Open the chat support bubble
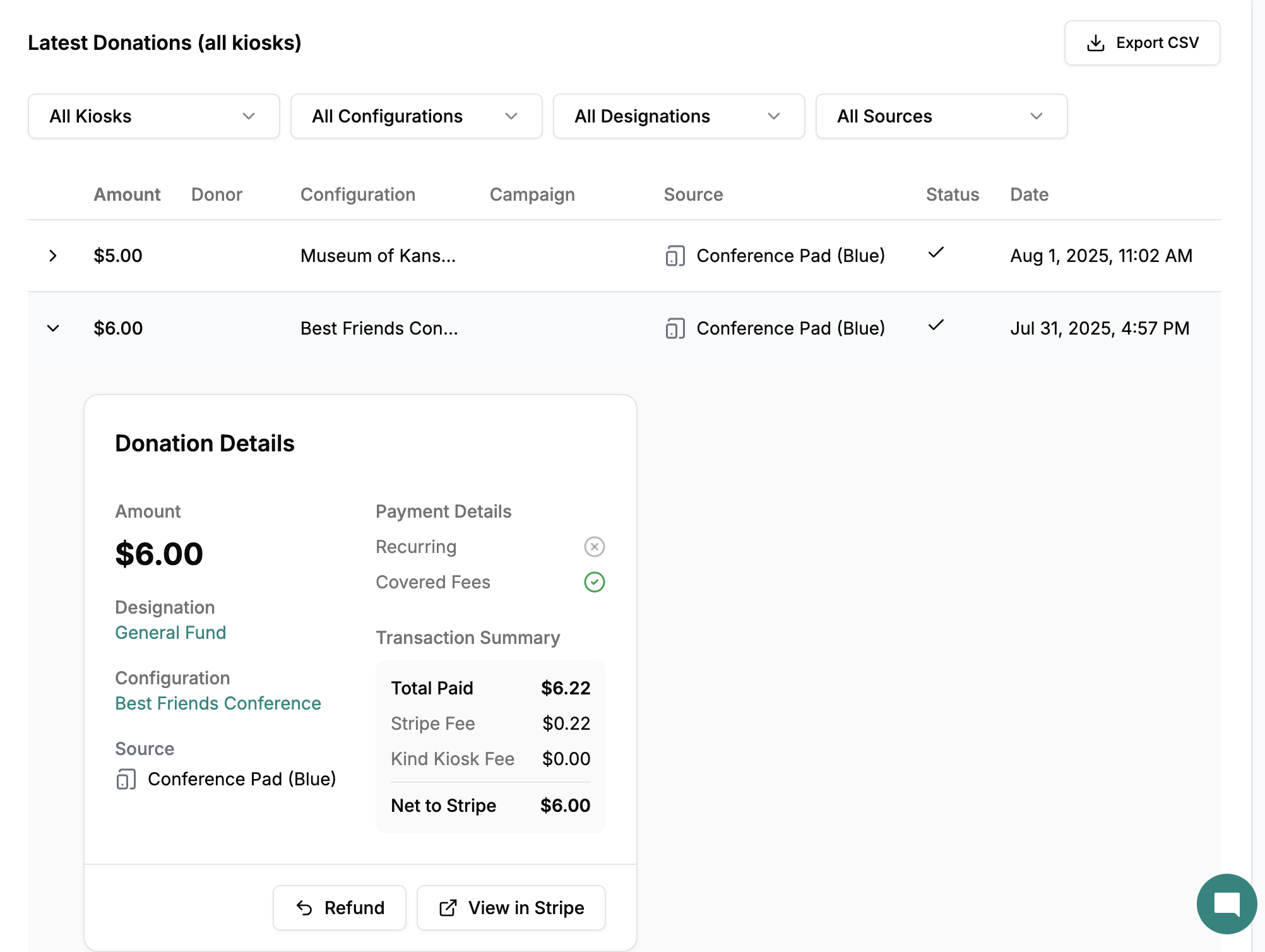The height and width of the screenshot is (952, 1265). pos(1226,903)
